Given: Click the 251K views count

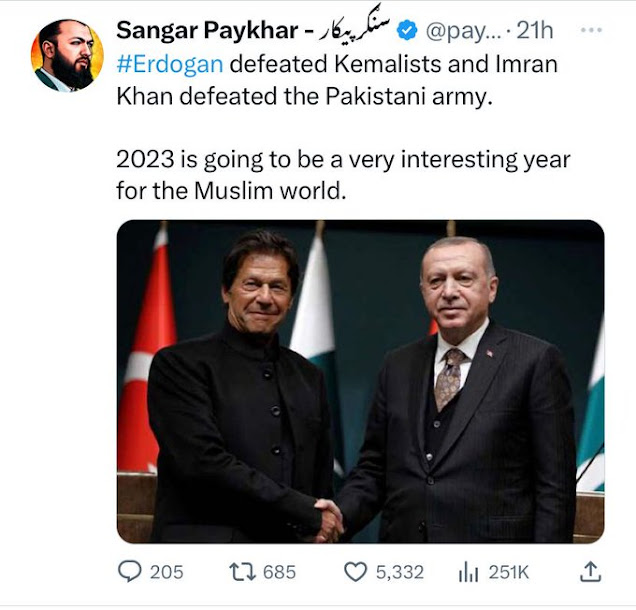Looking at the screenshot, I should (x=508, y=572).
